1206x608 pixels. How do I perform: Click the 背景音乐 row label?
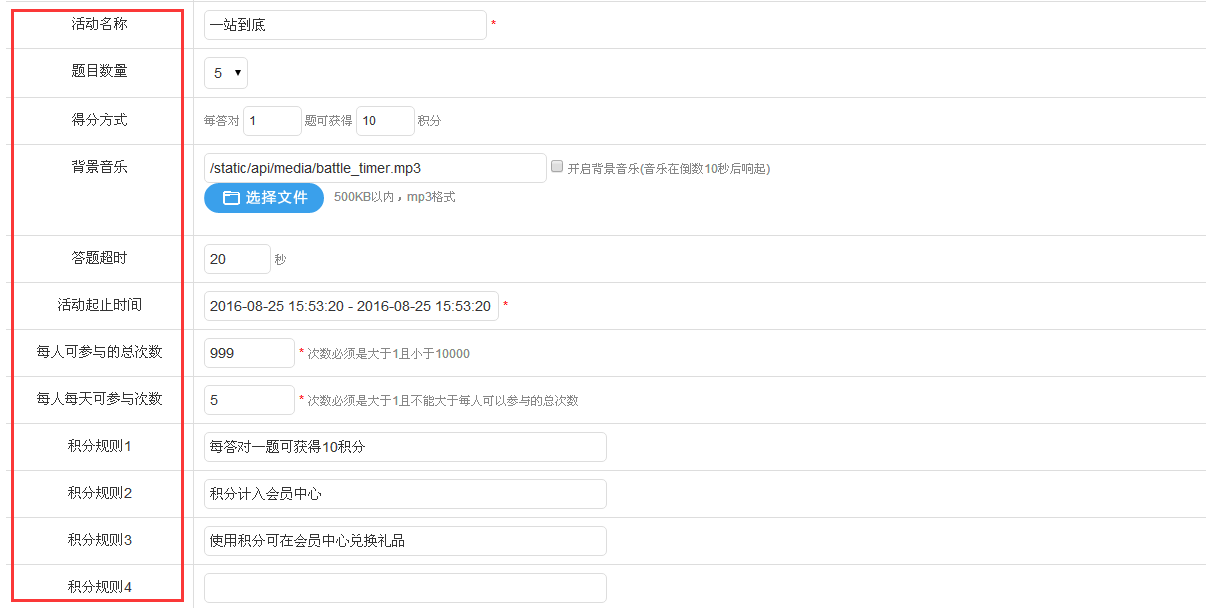point(99,167)
